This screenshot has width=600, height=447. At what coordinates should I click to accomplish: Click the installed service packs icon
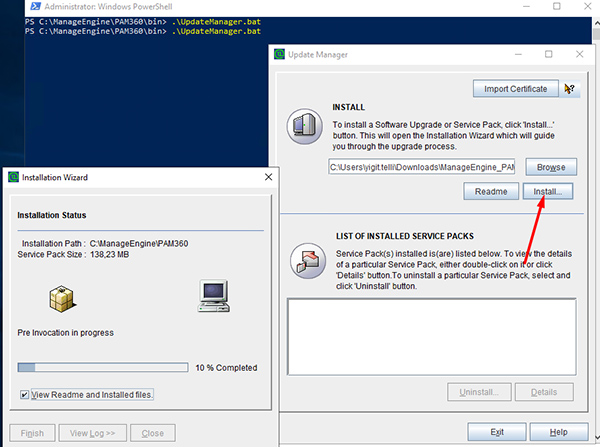[x=308, y=261]
